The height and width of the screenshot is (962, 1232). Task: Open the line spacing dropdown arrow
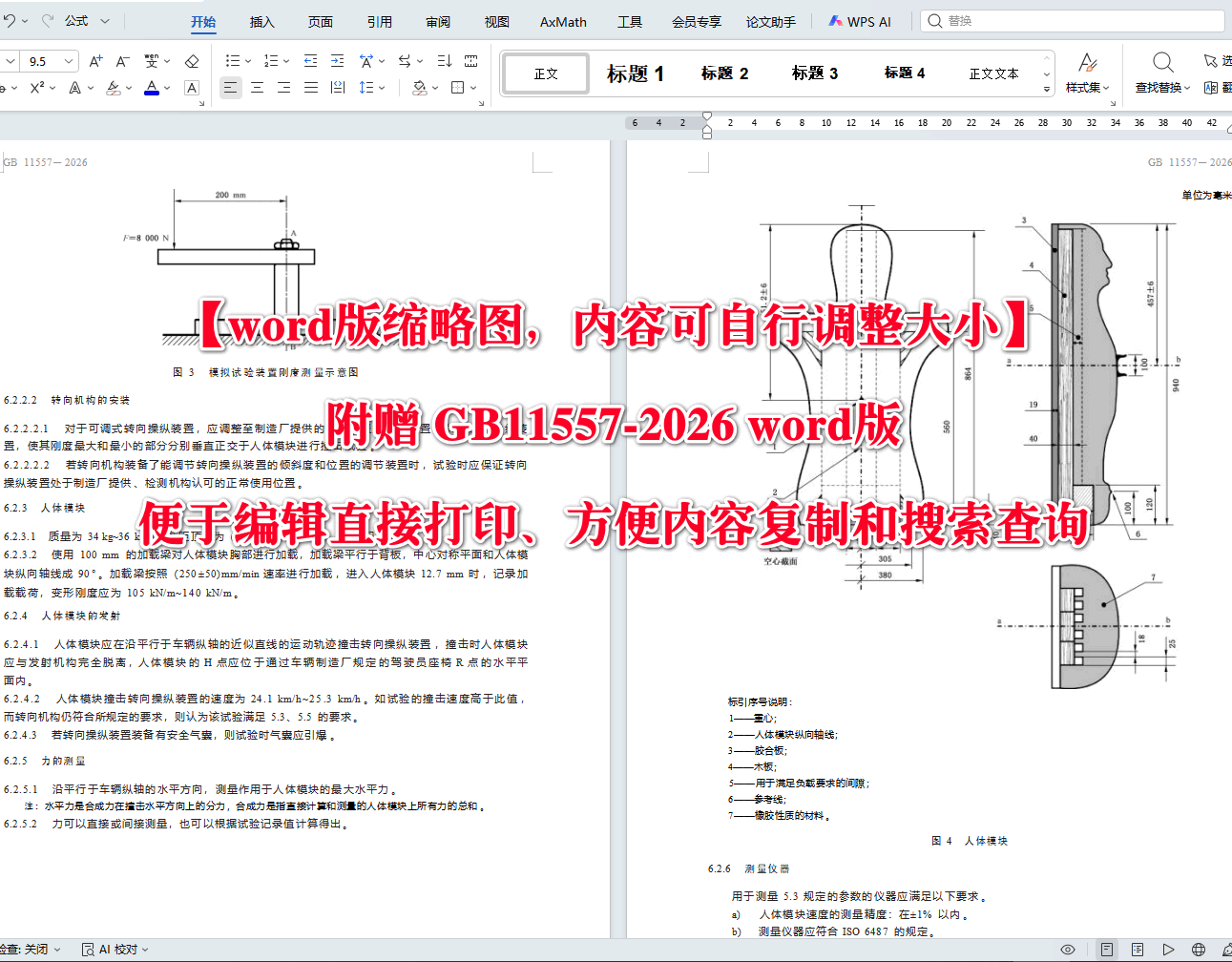(x=382, y=88)
